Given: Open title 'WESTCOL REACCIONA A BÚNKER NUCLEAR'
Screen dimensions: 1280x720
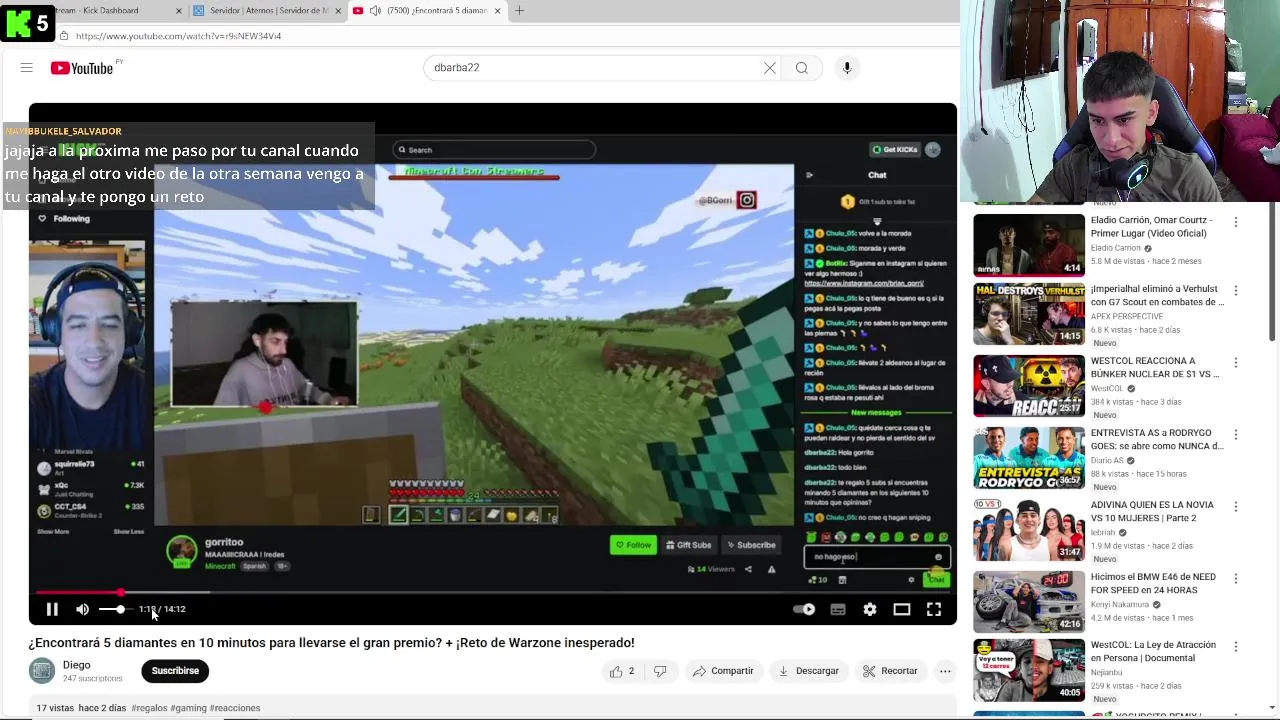Looking at the screenshot, I should point(1155,368).
